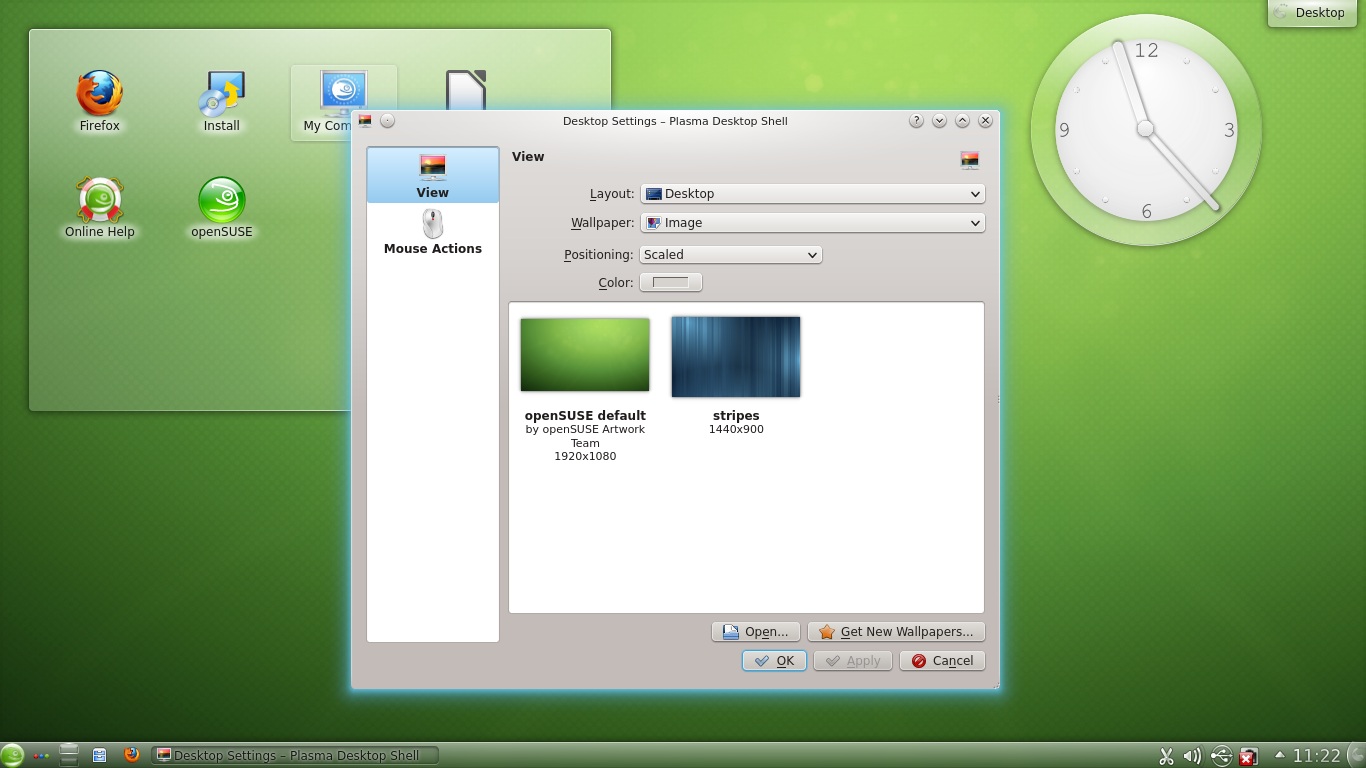Click the tray icon with red X
The width and height of the screenshot is (1366, 768).
tap(1248, 757)
